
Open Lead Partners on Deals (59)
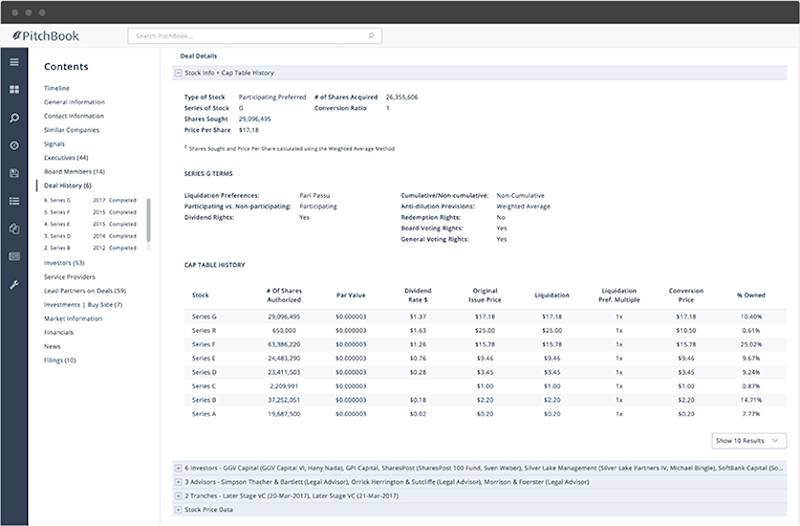point(85,291)
